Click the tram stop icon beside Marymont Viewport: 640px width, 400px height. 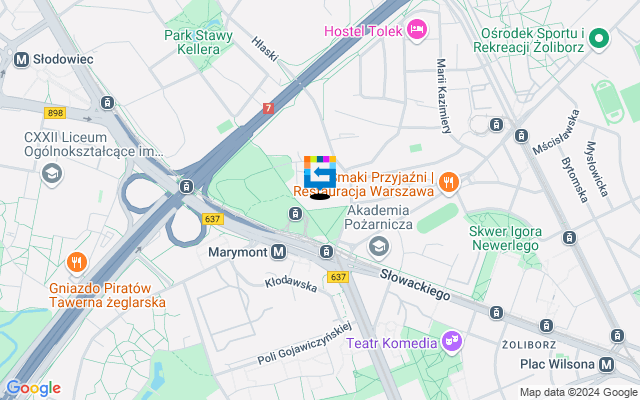326,251
